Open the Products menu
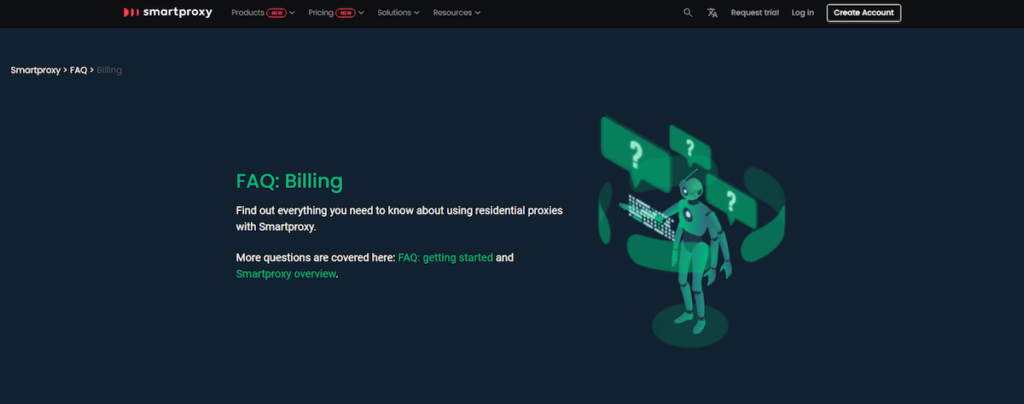1024x404 pixels. (248, 12)
